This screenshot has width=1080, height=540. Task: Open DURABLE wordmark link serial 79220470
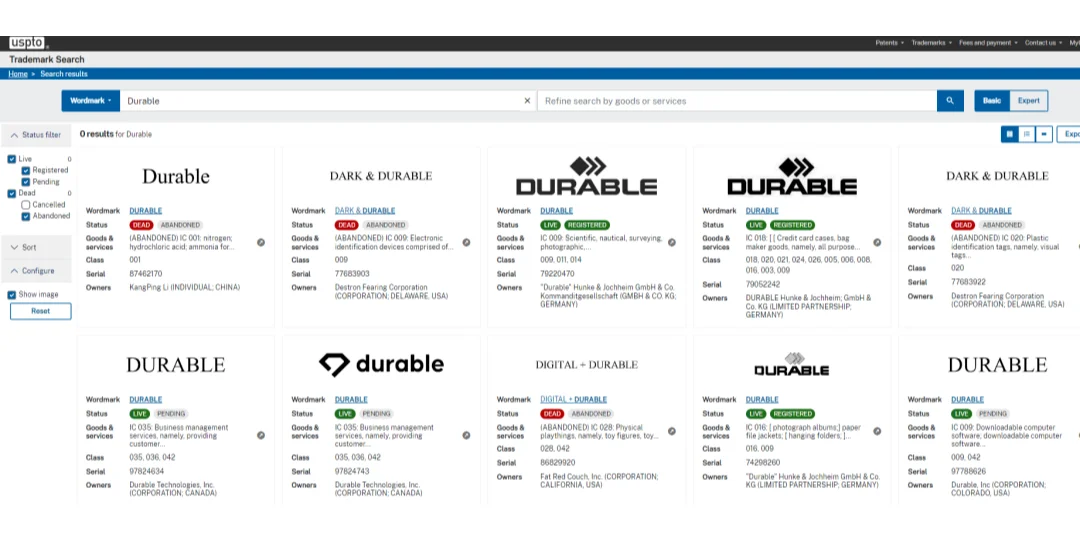pyautogui.click(x=556, y=211)
